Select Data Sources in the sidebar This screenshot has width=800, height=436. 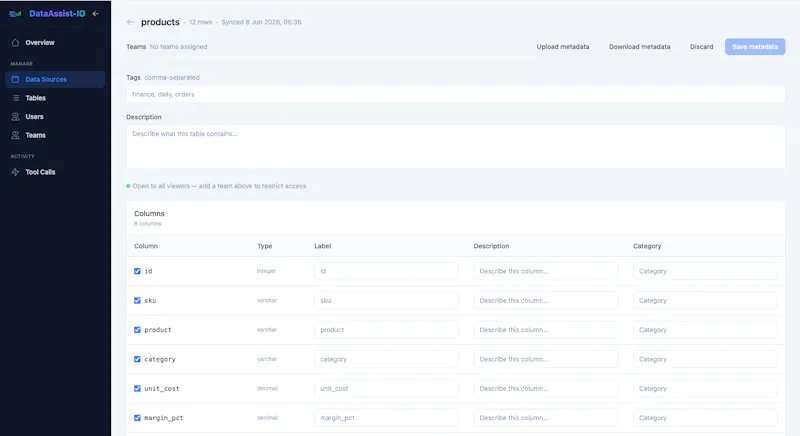55,80
